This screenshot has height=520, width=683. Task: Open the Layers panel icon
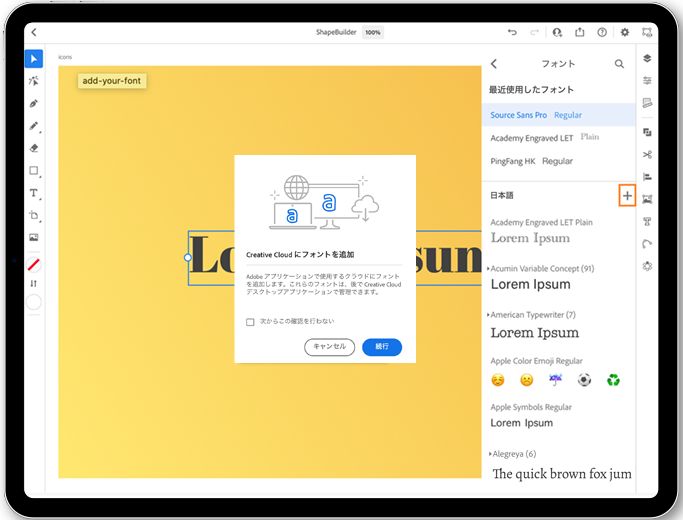(x=647, y=58)
